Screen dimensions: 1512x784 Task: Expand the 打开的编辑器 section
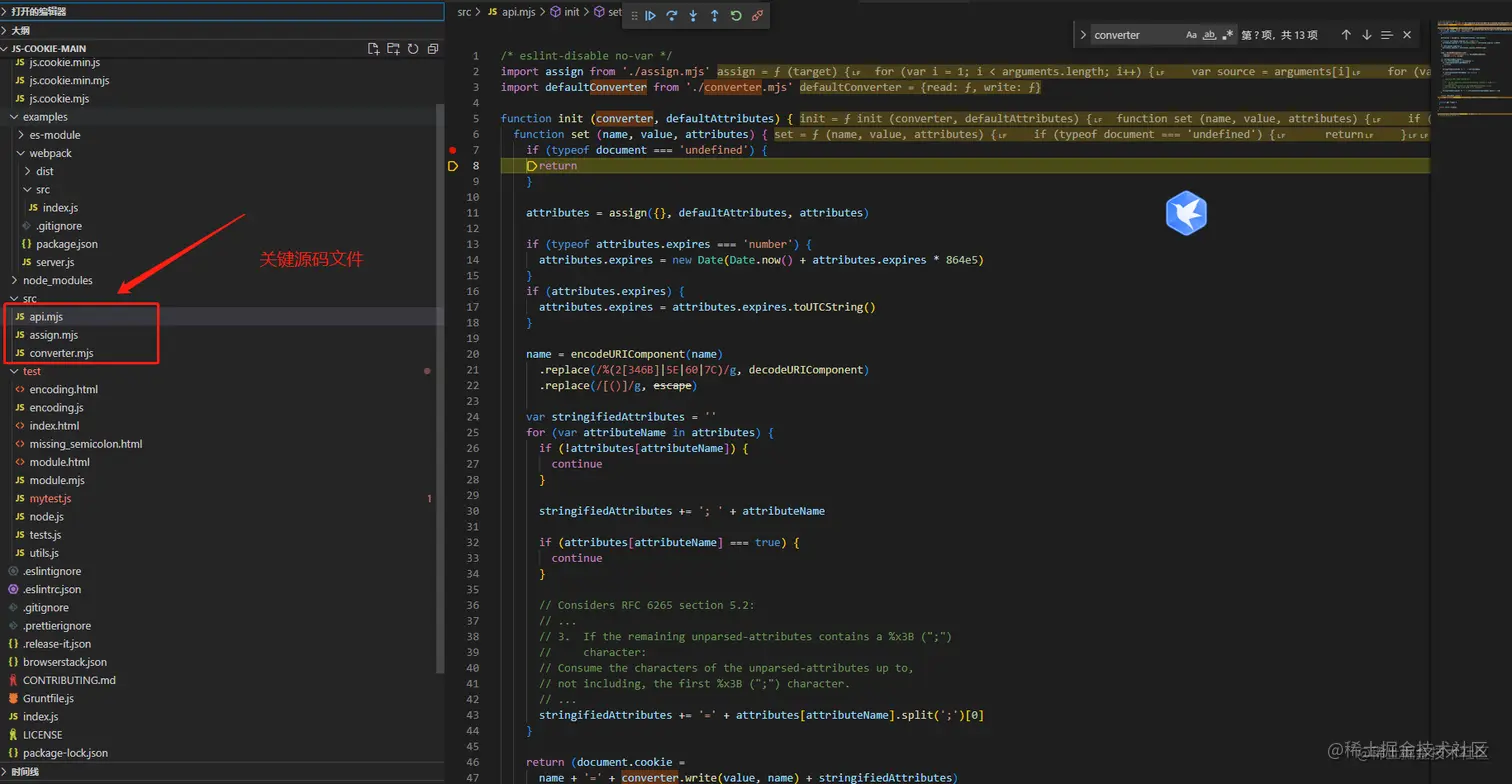pyautogui.click(x=40, y=11)
